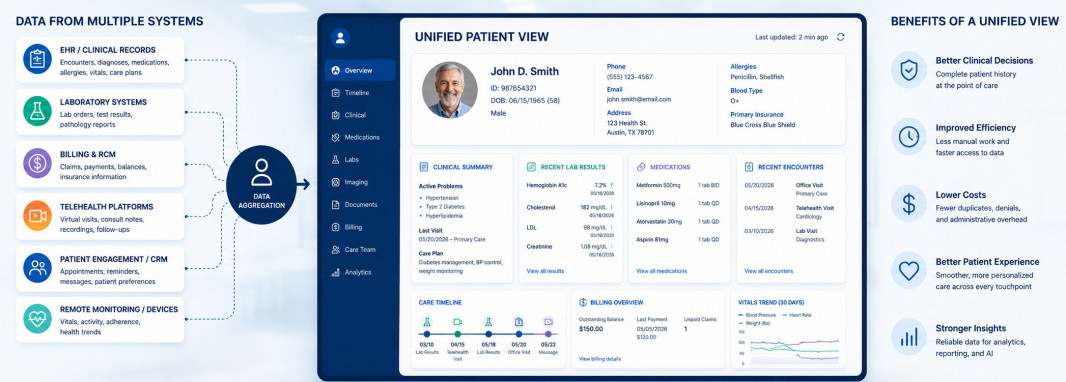Click the Penicillin, Shellfish allergies text

[757, 77]
